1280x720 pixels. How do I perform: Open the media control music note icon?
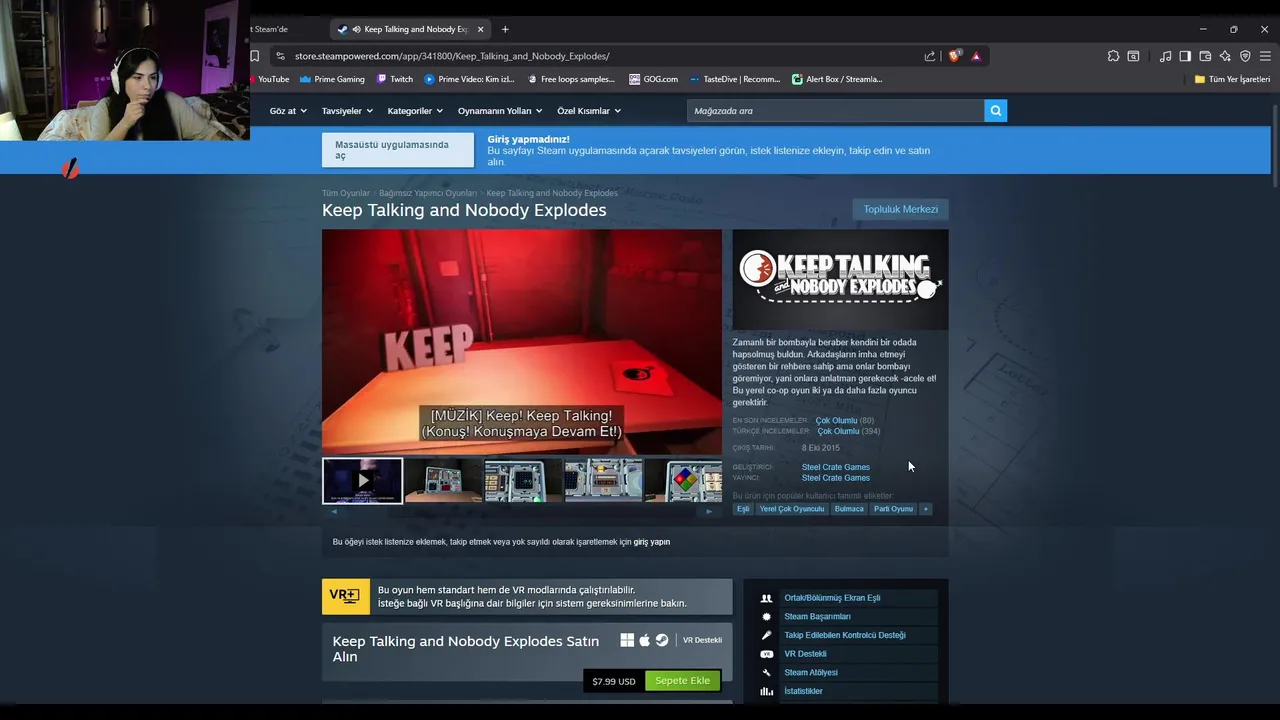[1165, 56]
